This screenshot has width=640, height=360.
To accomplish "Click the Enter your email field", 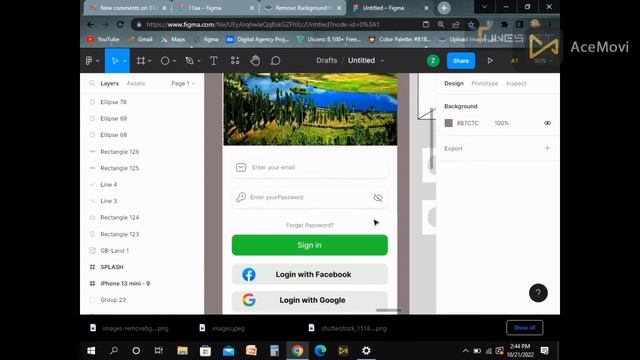I will tap(309, 167).
